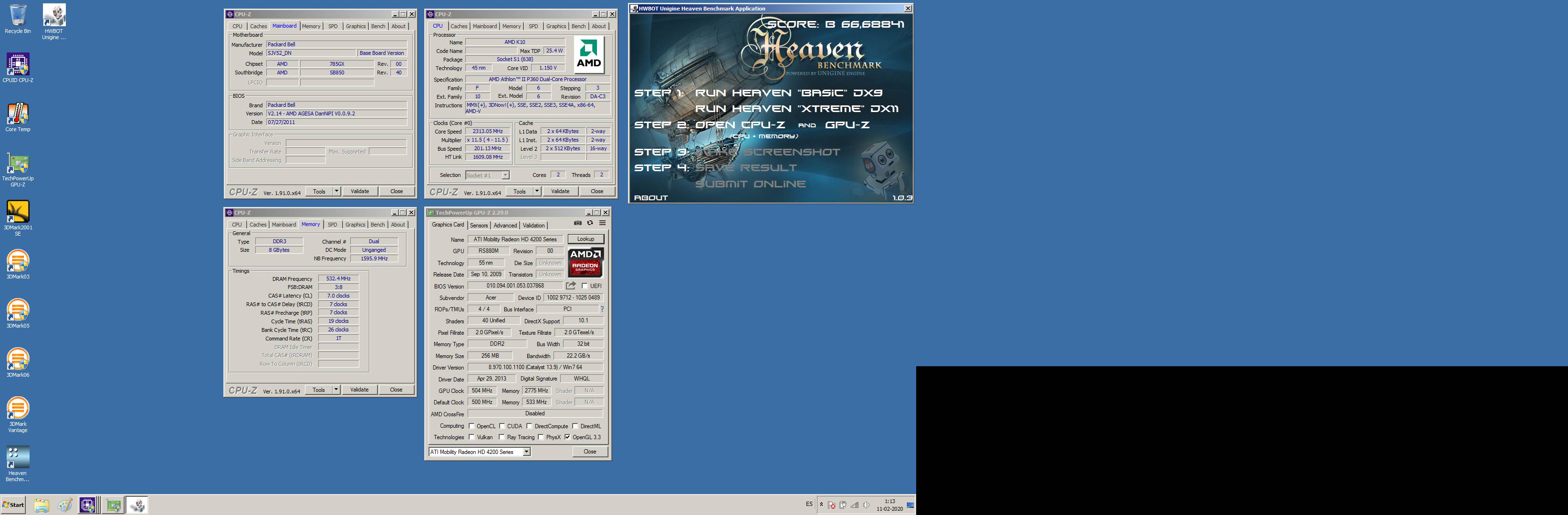Open the Core Temp desktop icon
The image size is (1568, 515).
18,117
